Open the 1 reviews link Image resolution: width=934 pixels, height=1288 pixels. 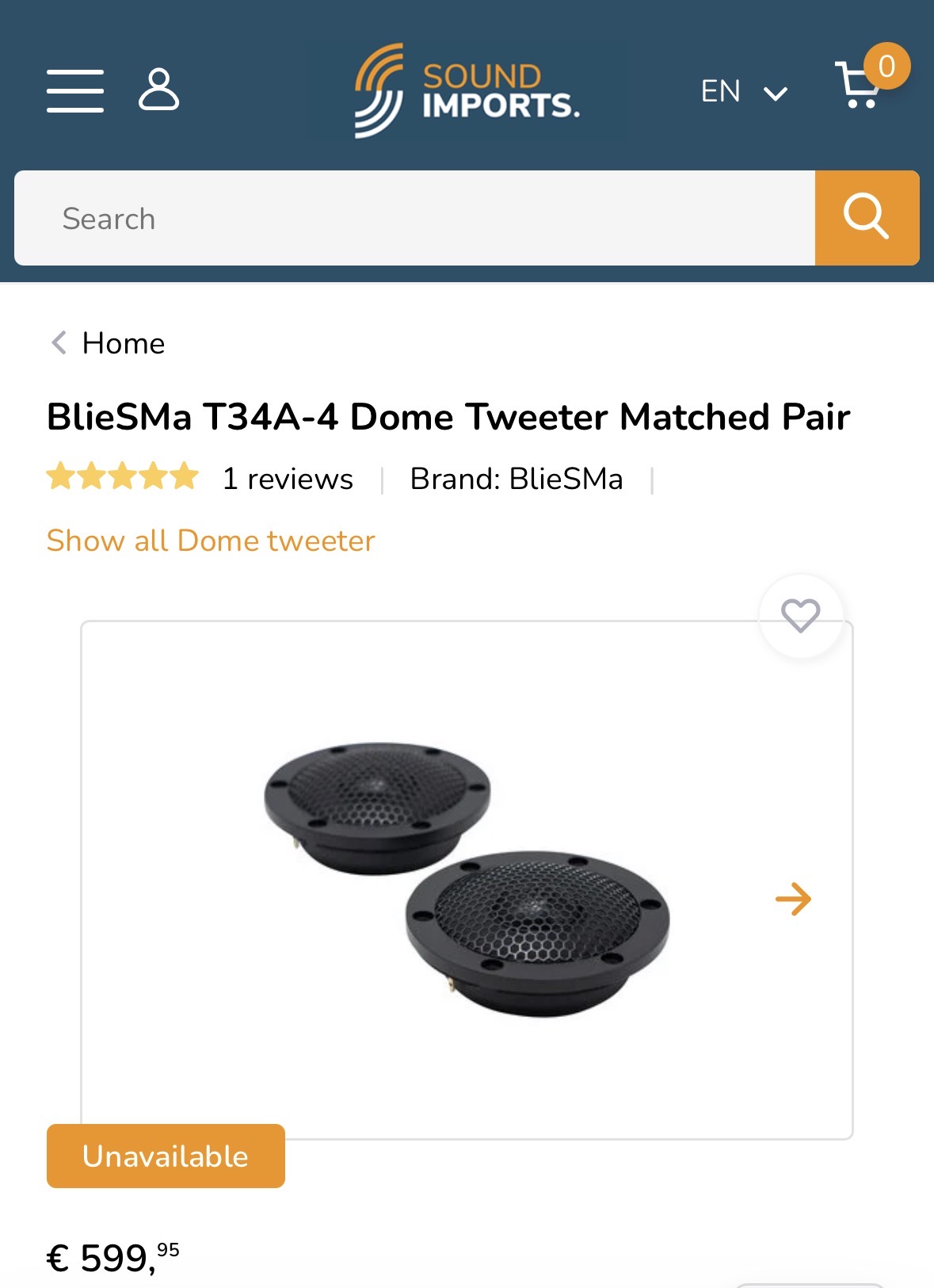(288, 479)
